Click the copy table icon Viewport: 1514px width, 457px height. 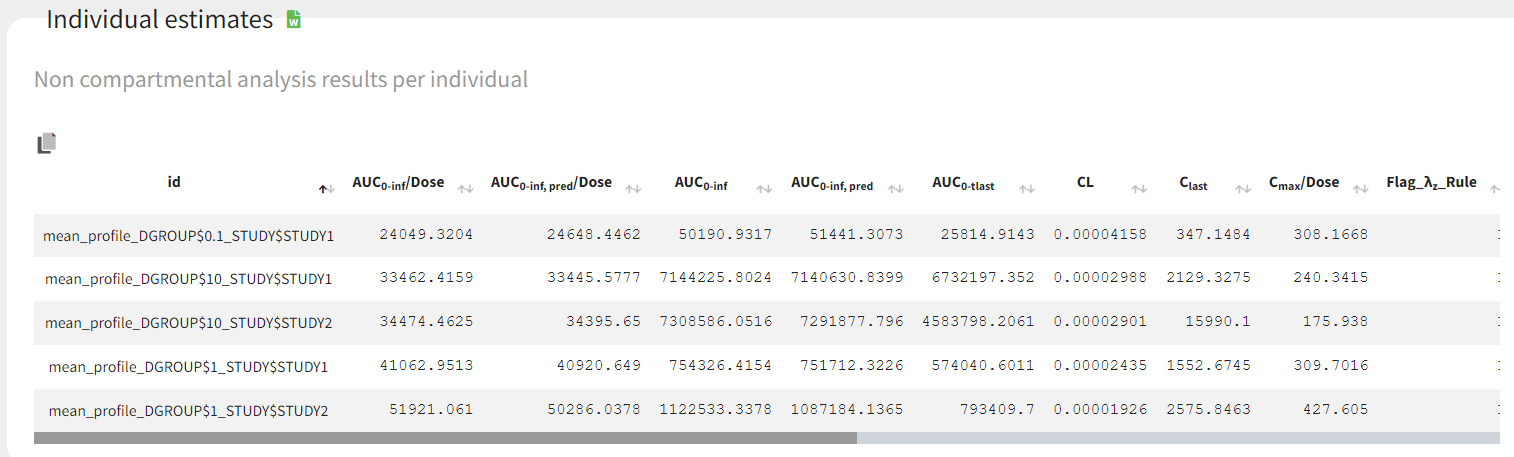pos(46,144)
